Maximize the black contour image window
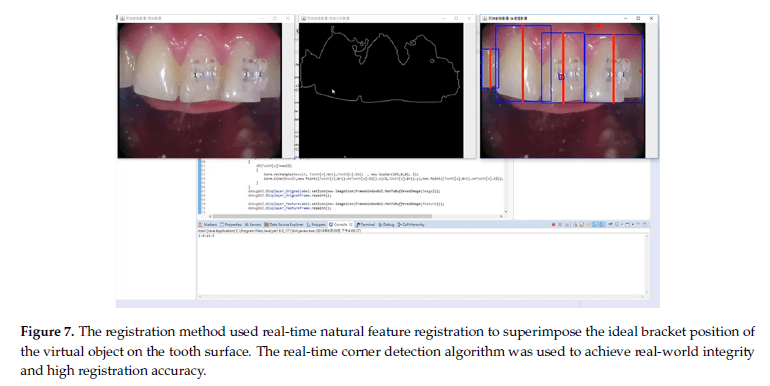The height and width of the screenshot is (386, 770). pyautogui.click(x=456, y=18)
